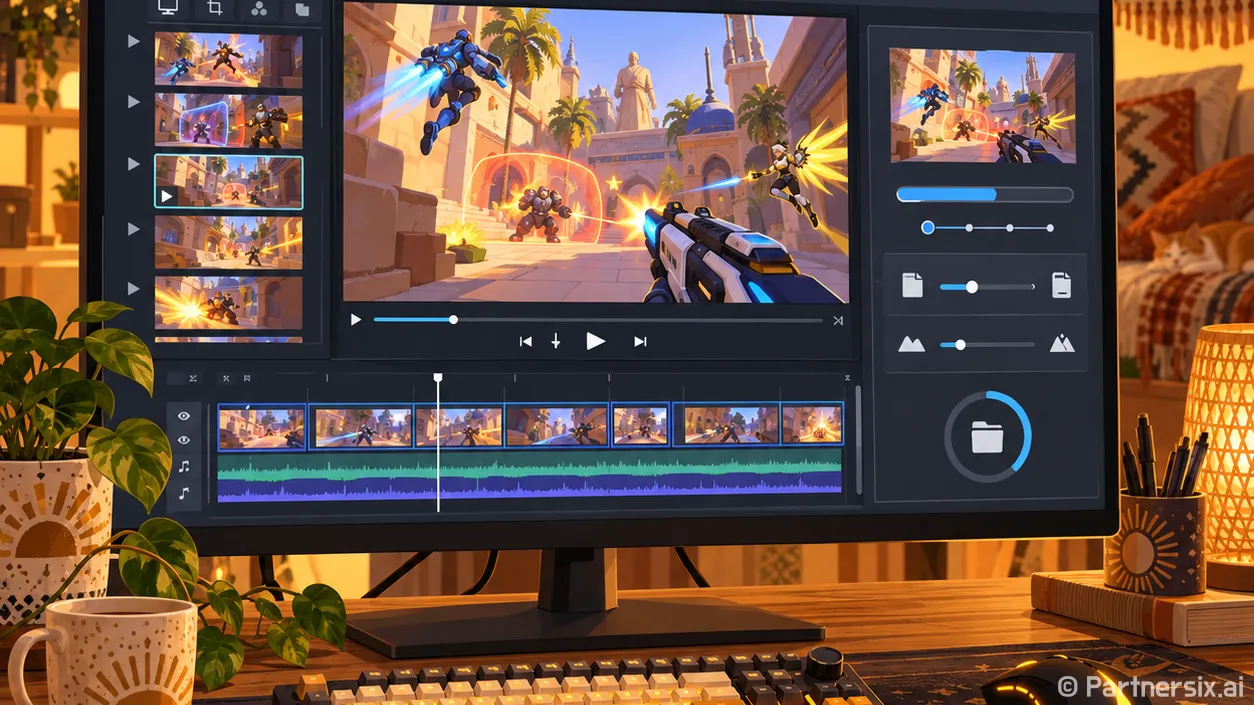
Task: Skip to next clip with skip-forward icon
Action: tap(640, 342)
